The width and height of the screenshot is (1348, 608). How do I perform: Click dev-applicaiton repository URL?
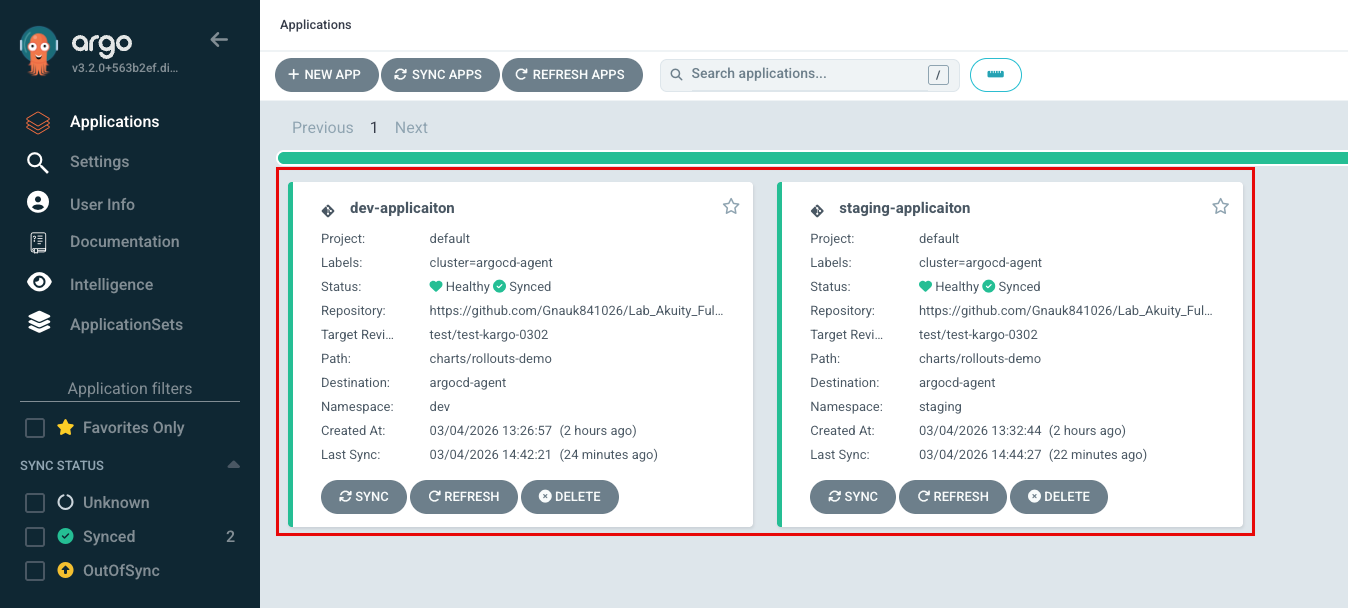[x=576, y=311]
